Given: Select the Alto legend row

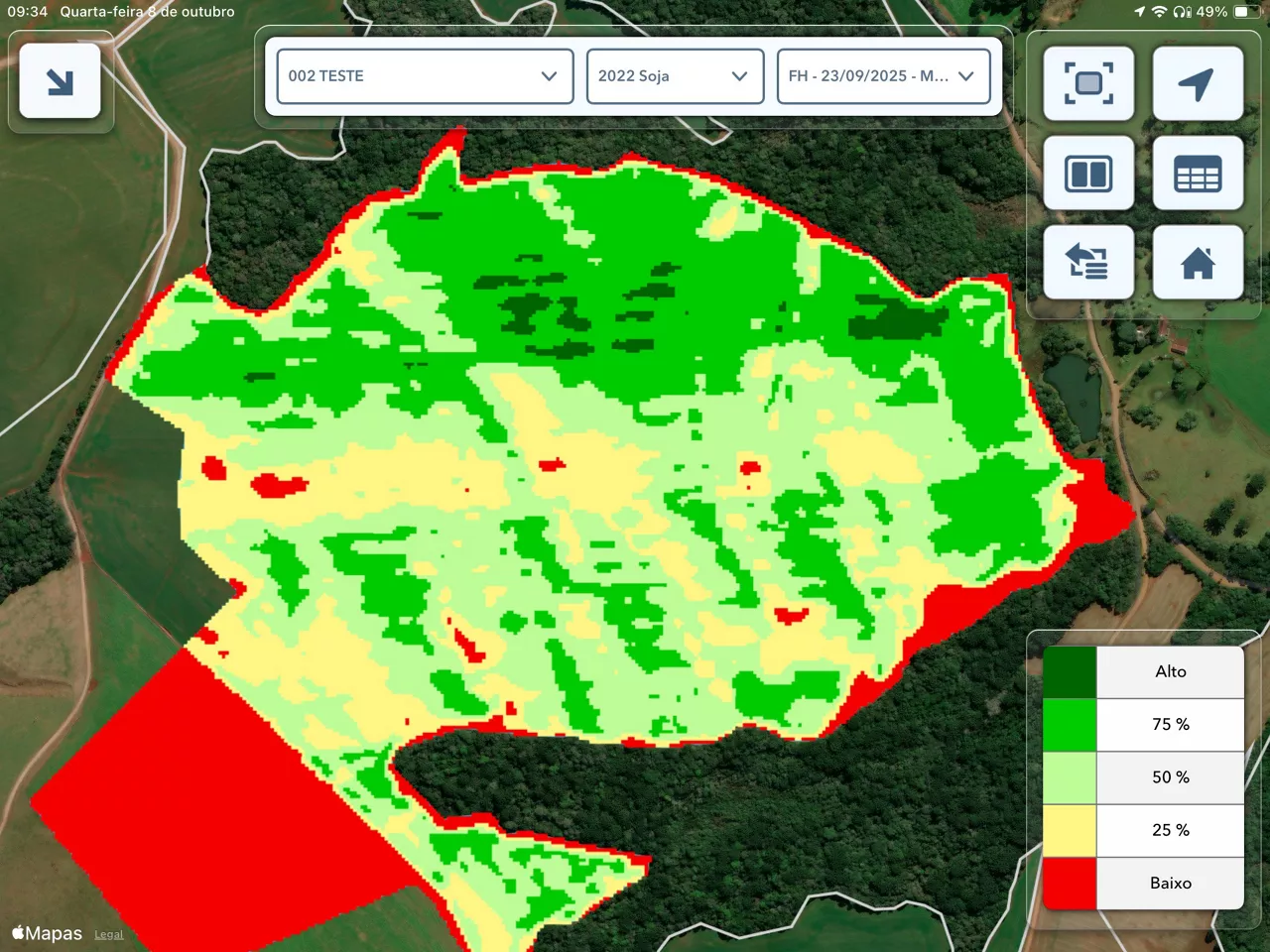Looking at the screenshot, I should click(x=1170, y=671).
